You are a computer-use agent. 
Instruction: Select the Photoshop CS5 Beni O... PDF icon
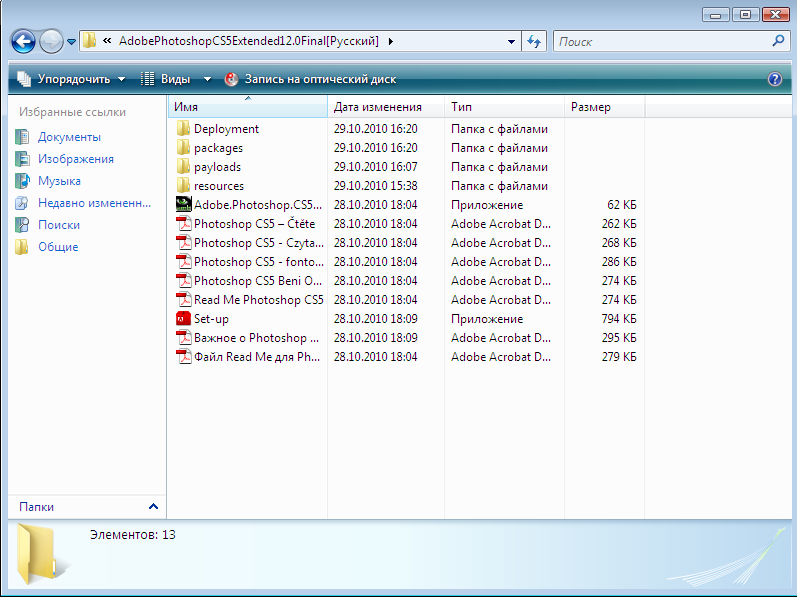point(183,280)
